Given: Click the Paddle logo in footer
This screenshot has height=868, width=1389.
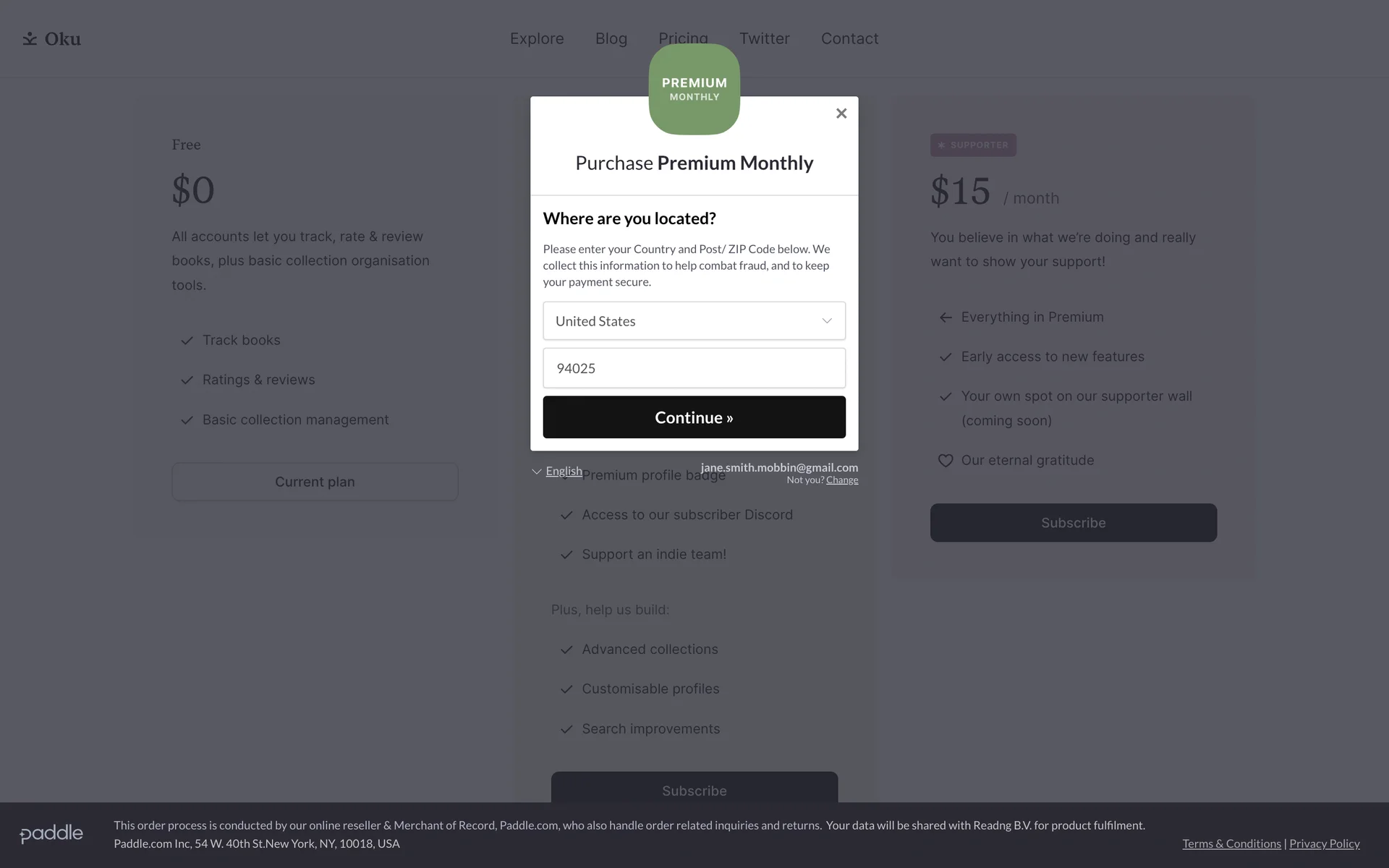Looking at the screenshot, I should (x=51, y=833).
